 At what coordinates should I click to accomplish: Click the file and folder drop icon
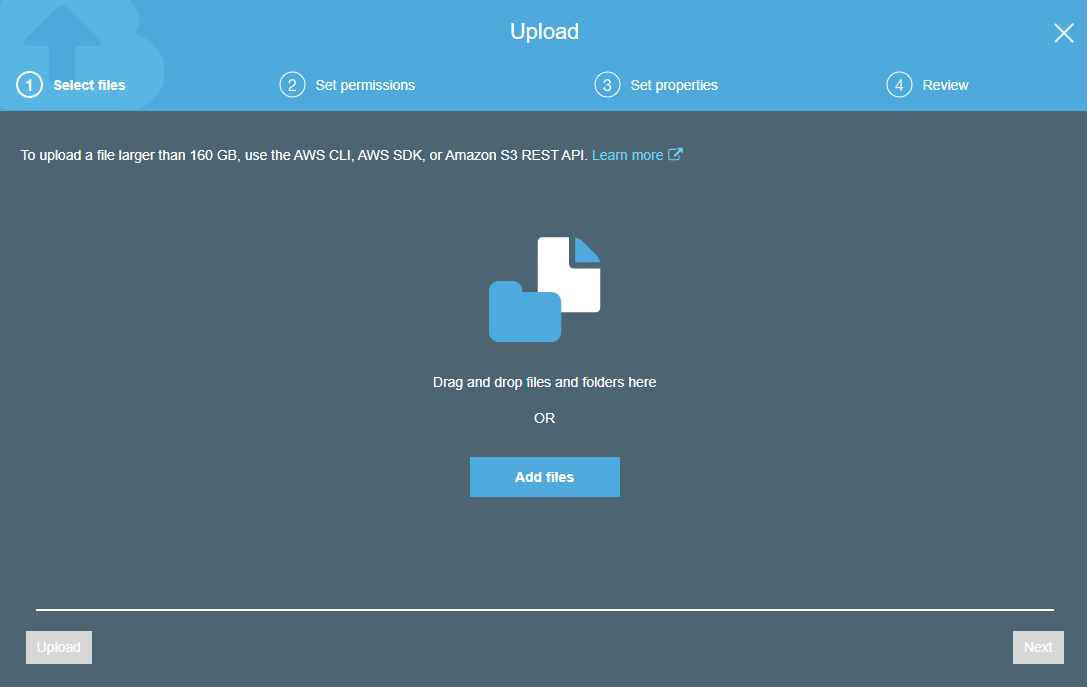544,289
